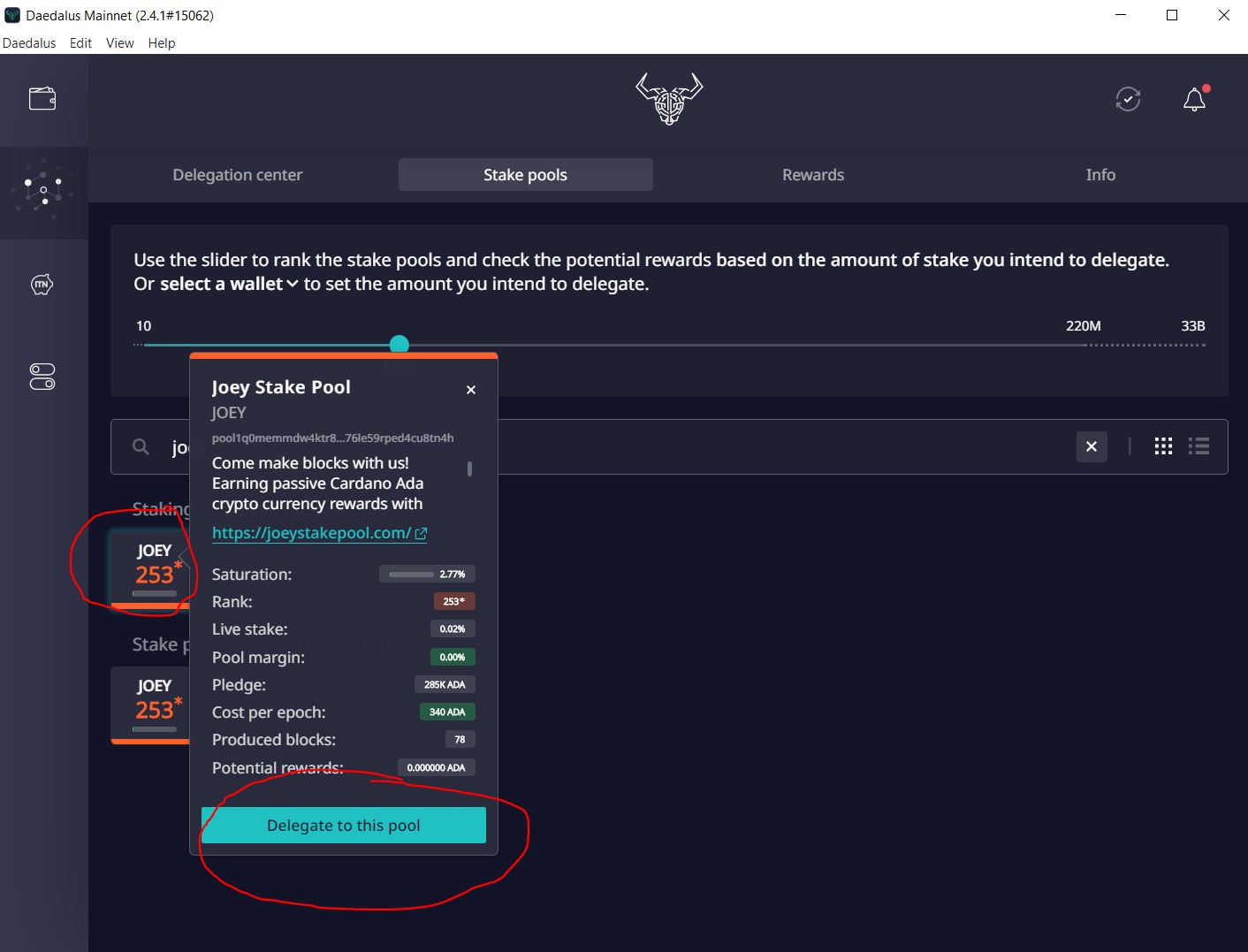The width and height of the screenshot is (1248, 952).
Task: Switch to grid view of stake pools
Action: coord(1163,446)
